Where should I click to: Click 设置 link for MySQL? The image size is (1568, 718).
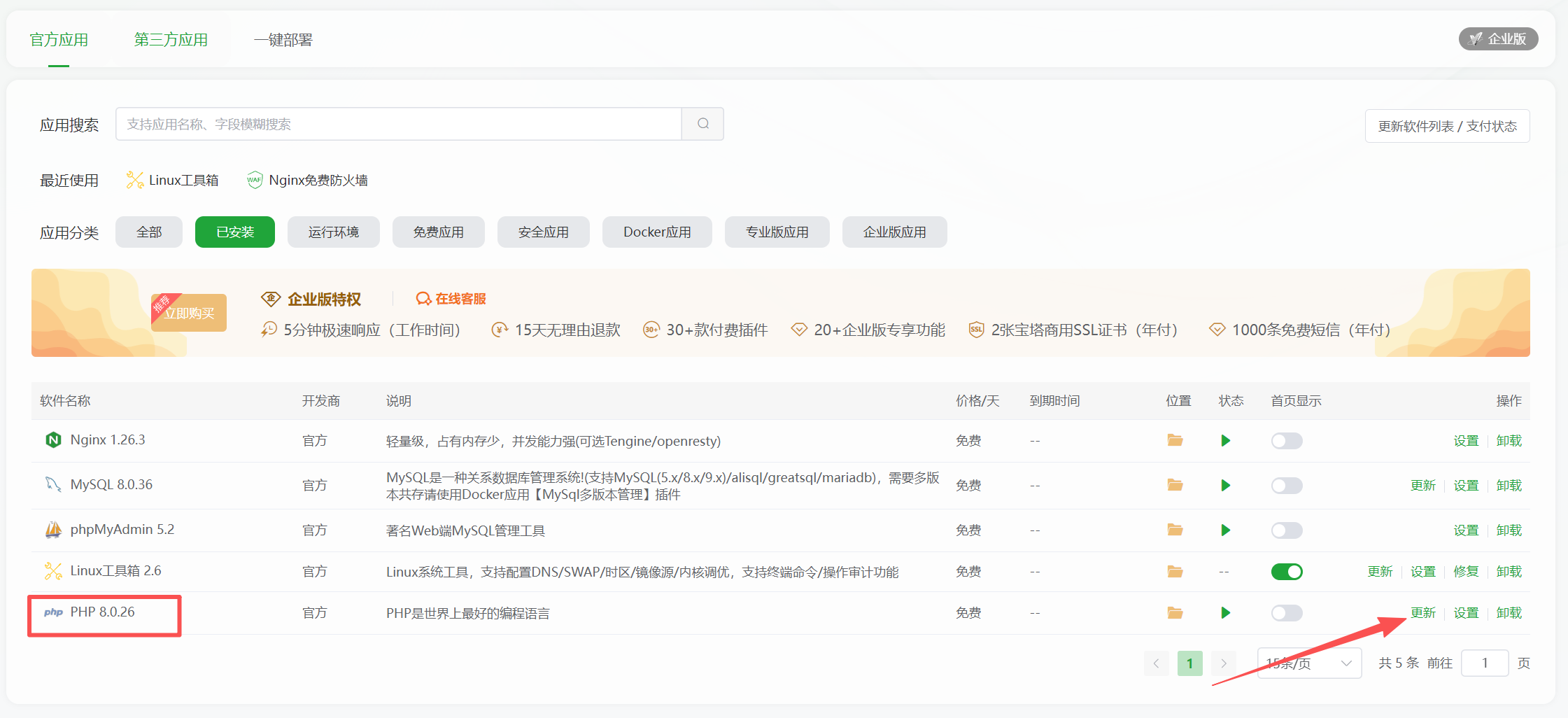(1466, 485)
